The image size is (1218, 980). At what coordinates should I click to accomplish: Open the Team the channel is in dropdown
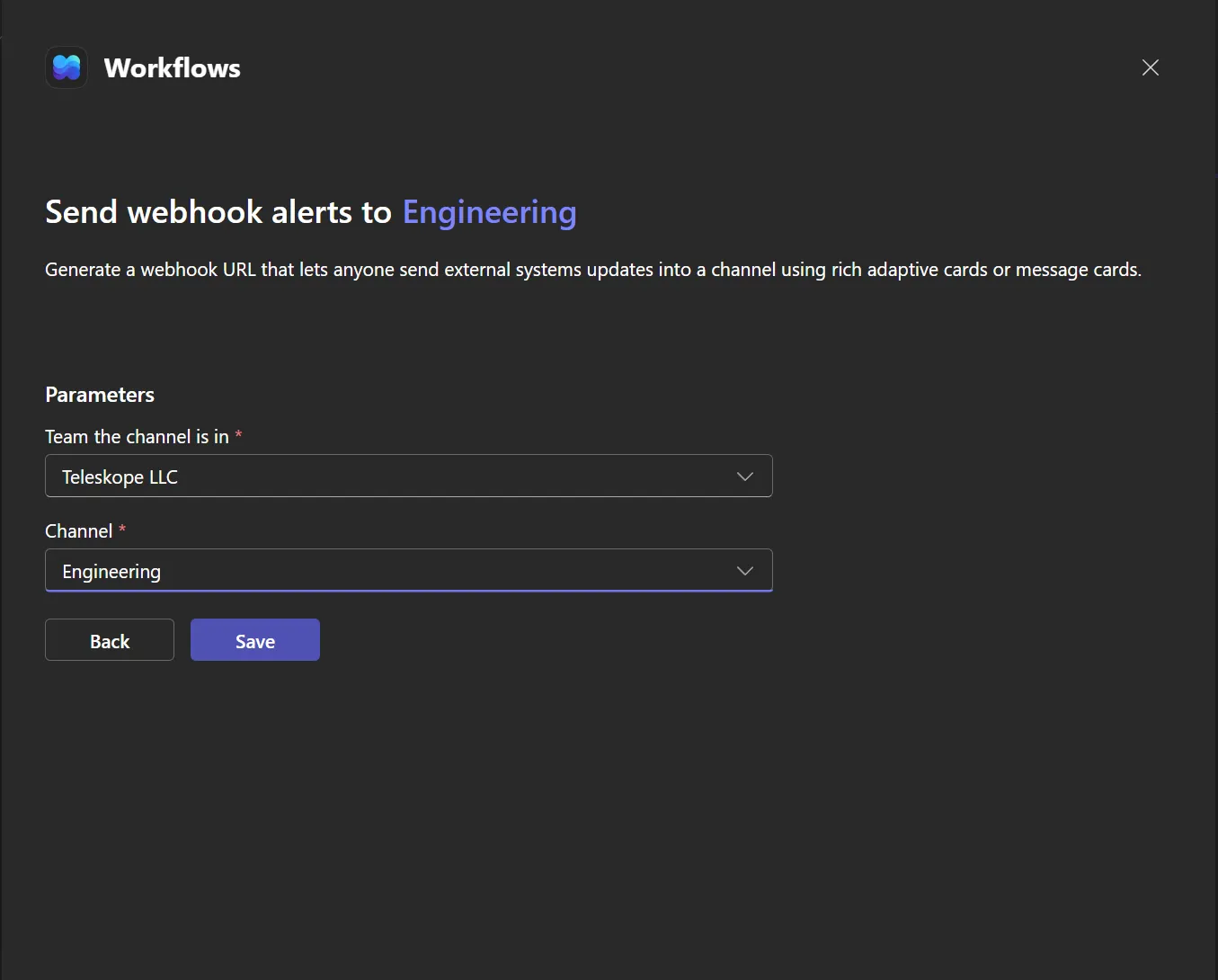[x=409, y=476]
